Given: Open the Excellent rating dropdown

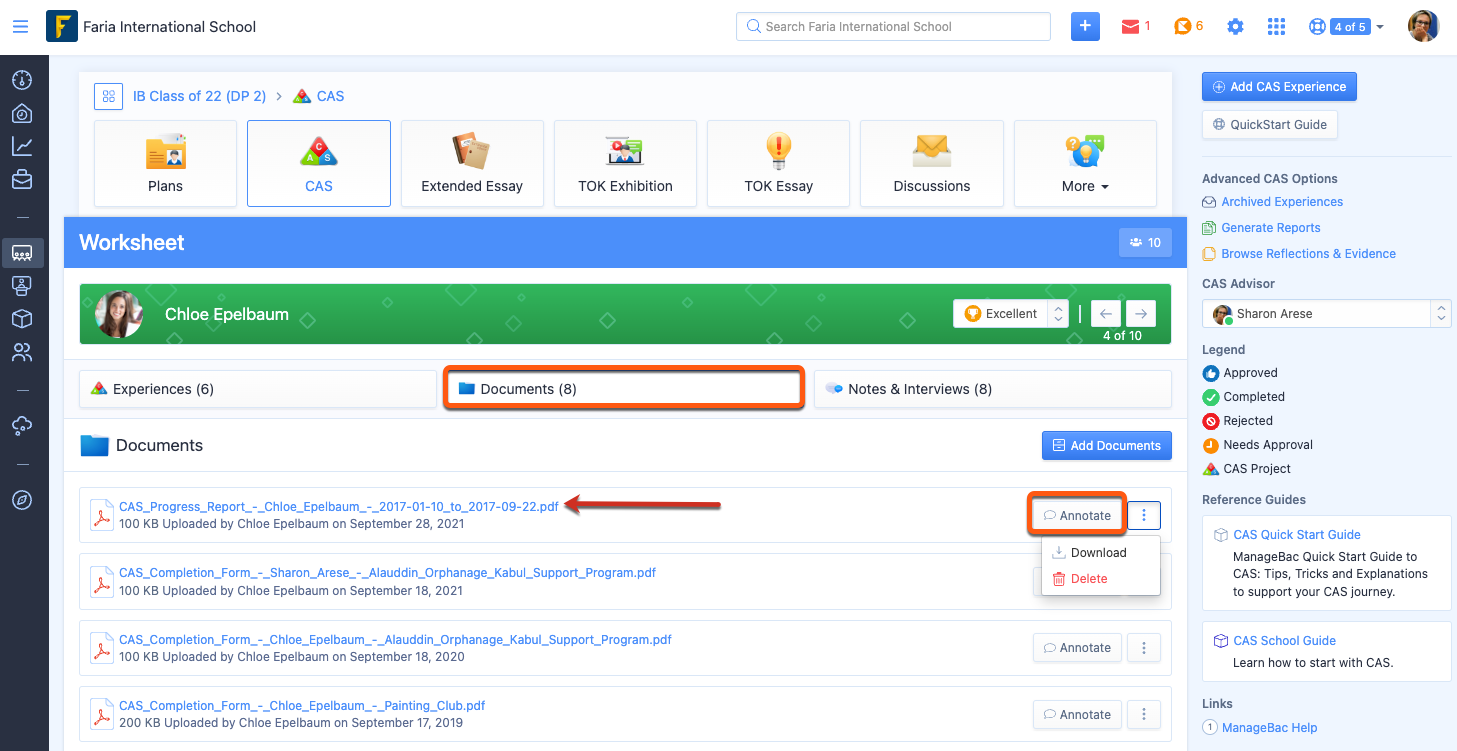Looking at the screenshot, I should coord(1011,314).
